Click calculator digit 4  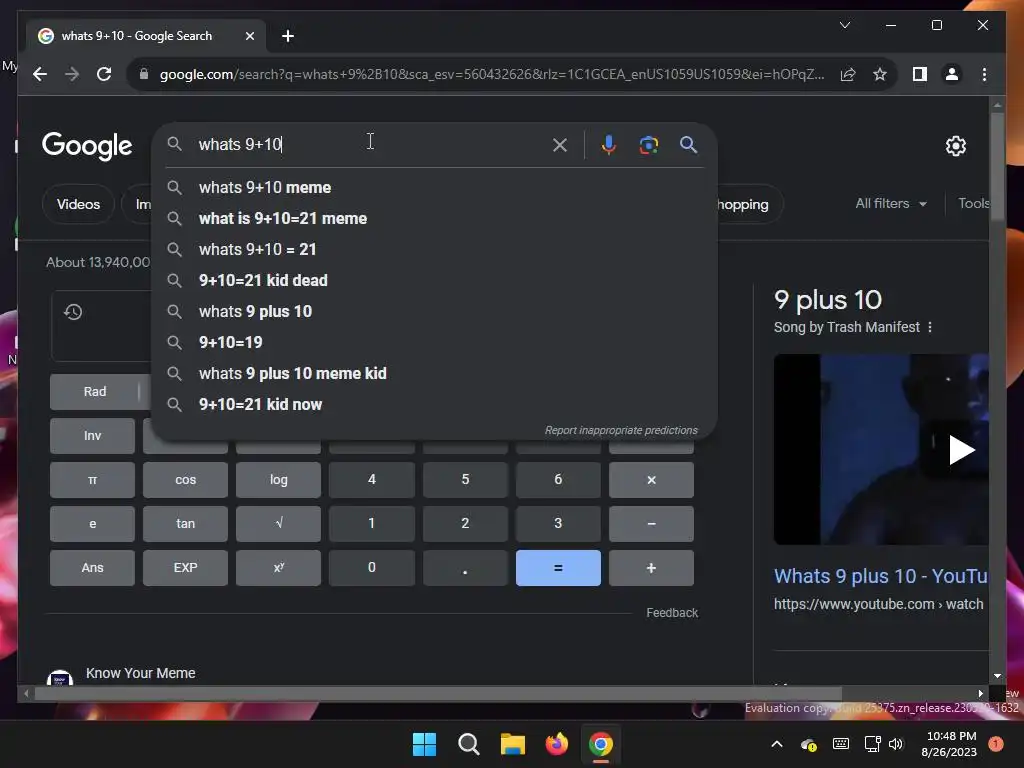[372, 480]
